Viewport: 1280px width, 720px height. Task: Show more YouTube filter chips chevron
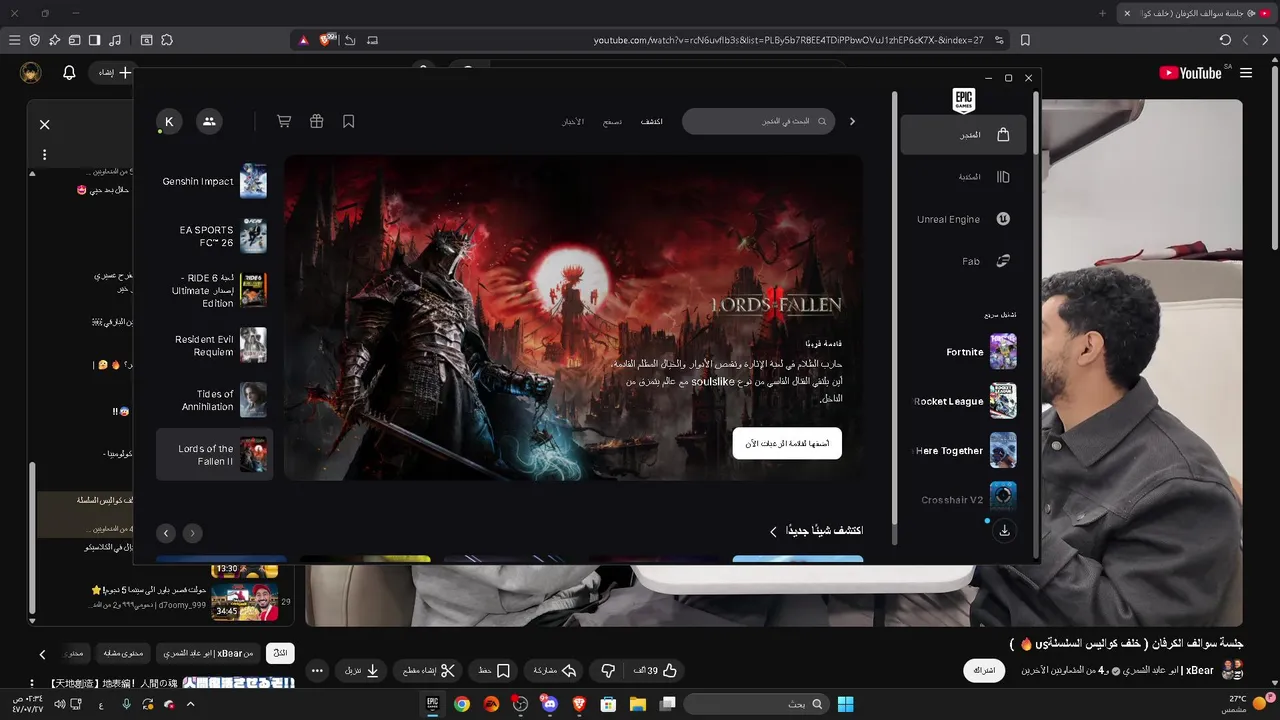point(42,654)
